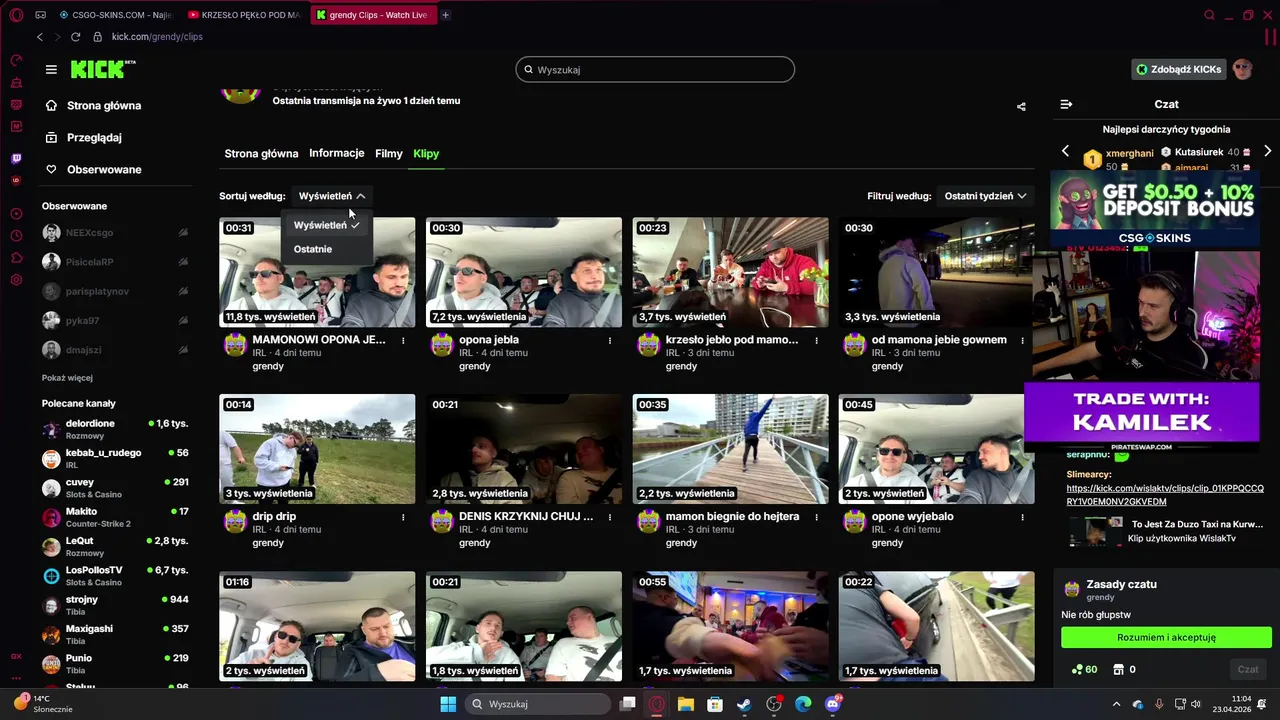Play the opona jebla clip thumbnail
1280x720 pixels.
[x=523, y=272]
